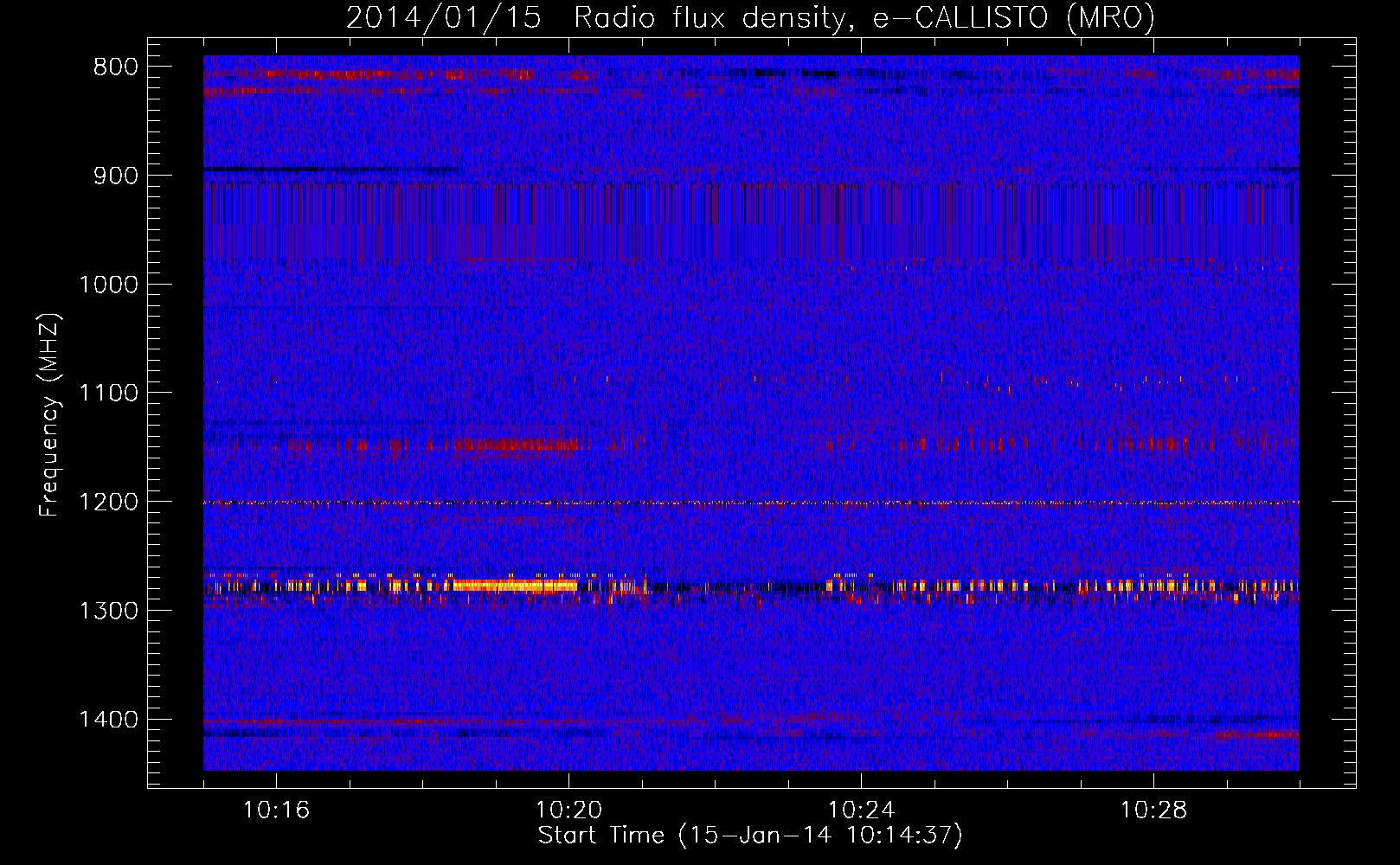Click the bright yellow burst near 1280 MHz
Viewport: 1400px width, 865px height.
click(x=515, y=586)
